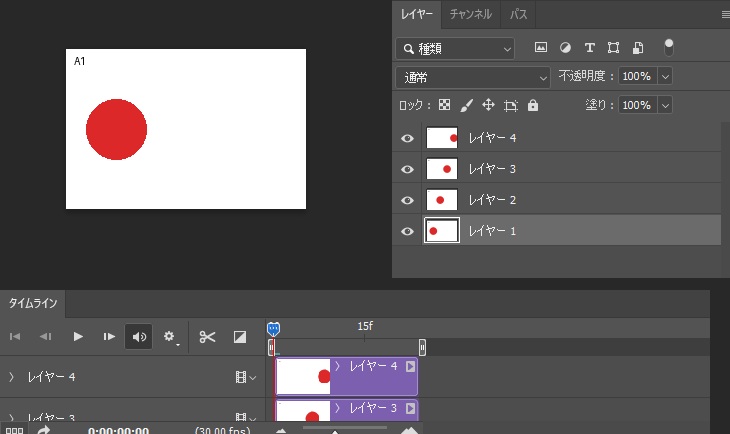Convert to frame animation icon
Screen dimensions: 730x434
pos(14,430)
